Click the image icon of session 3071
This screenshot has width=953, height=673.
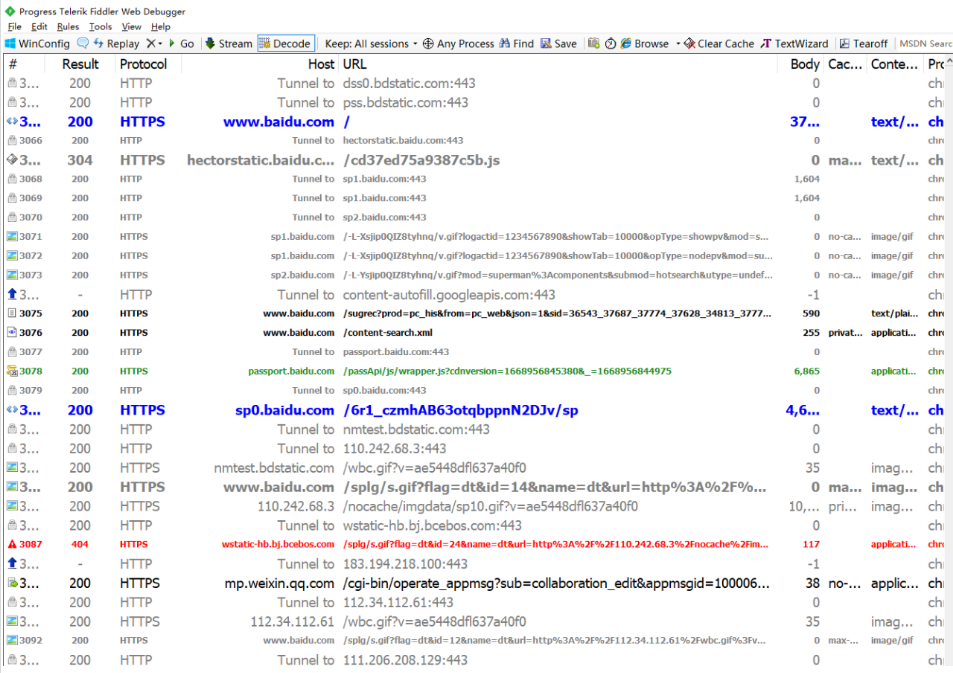[12, 236]
